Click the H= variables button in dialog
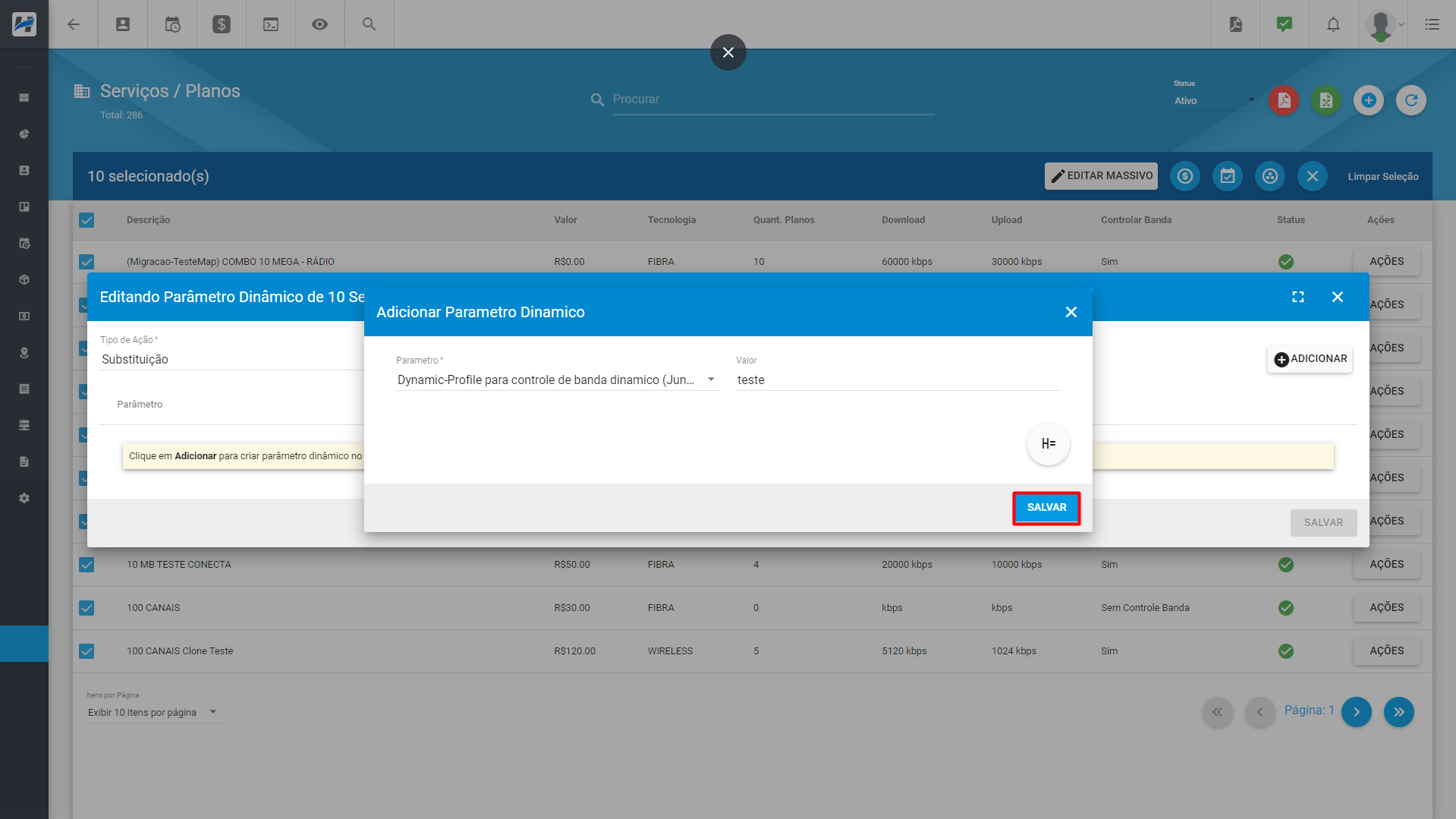 tap(1049, 444)
